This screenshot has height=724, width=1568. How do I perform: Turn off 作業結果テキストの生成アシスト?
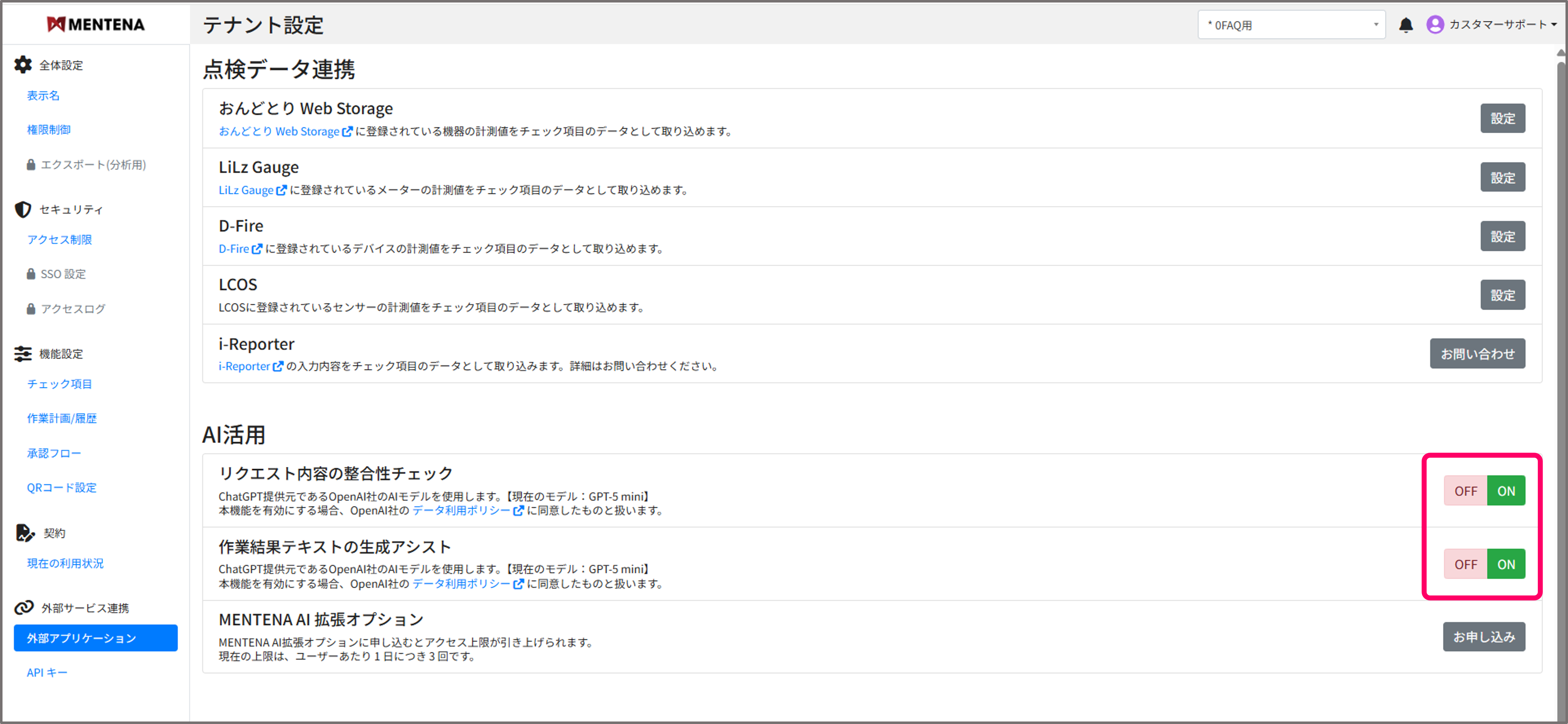point(1465,564)
